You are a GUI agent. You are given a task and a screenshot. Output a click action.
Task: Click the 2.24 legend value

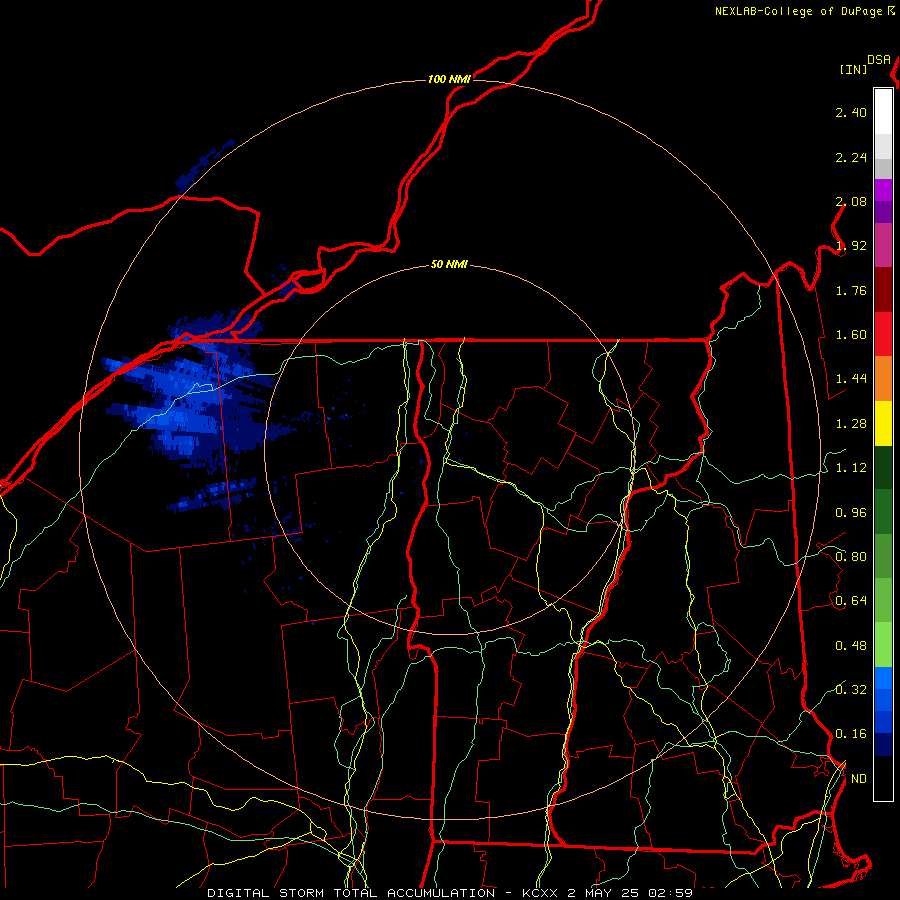click(851, 157)
